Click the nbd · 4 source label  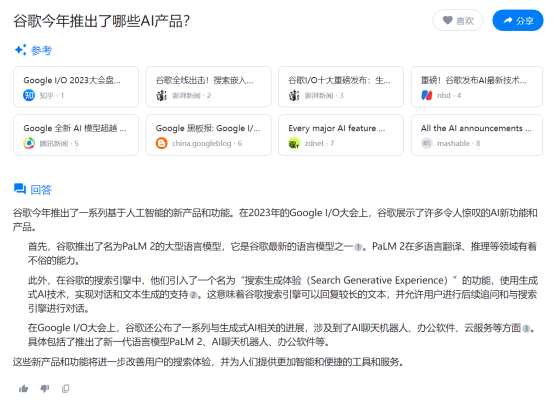tap(449, 95)
